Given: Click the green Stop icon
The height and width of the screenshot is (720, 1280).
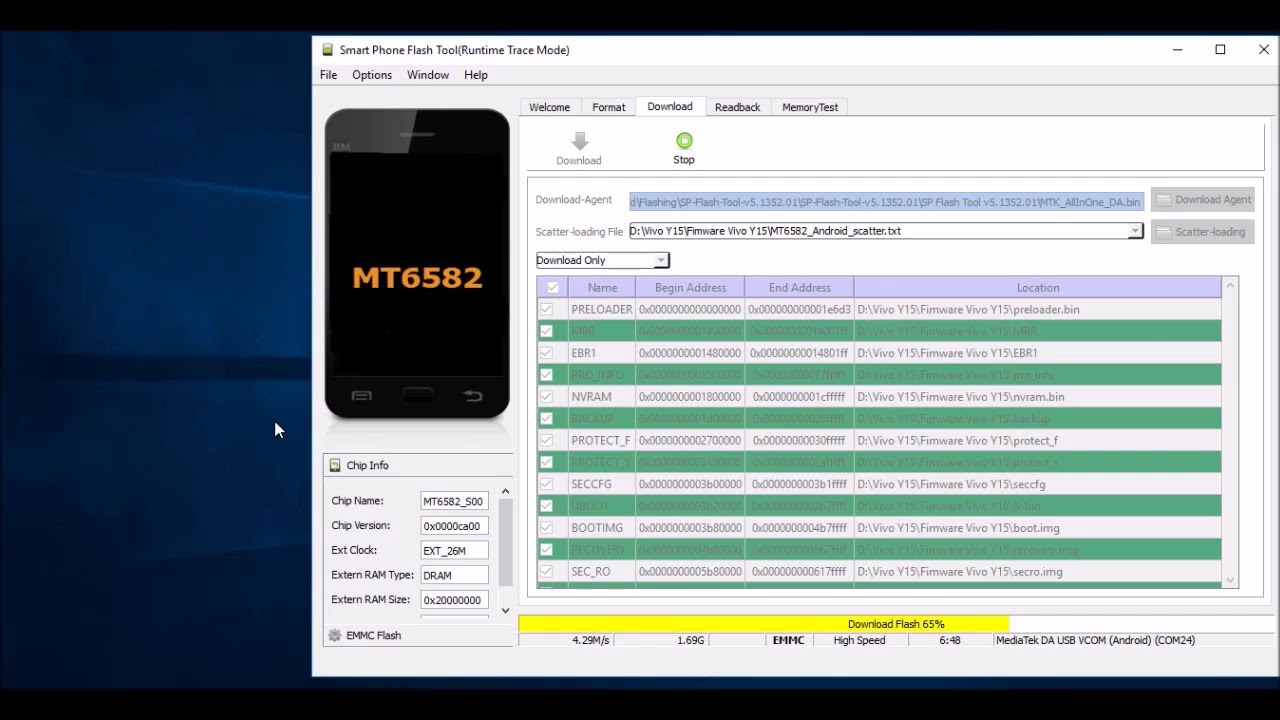Looking at the screenshot, I should pyautogui.click(x=684, y=141).
